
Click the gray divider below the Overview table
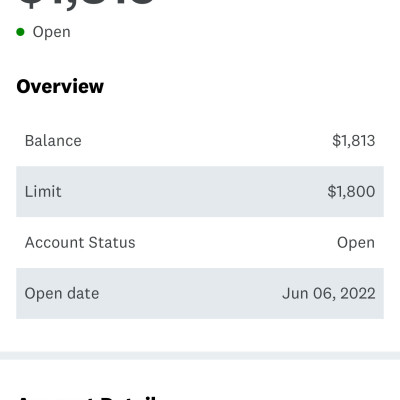pos(200,356)
